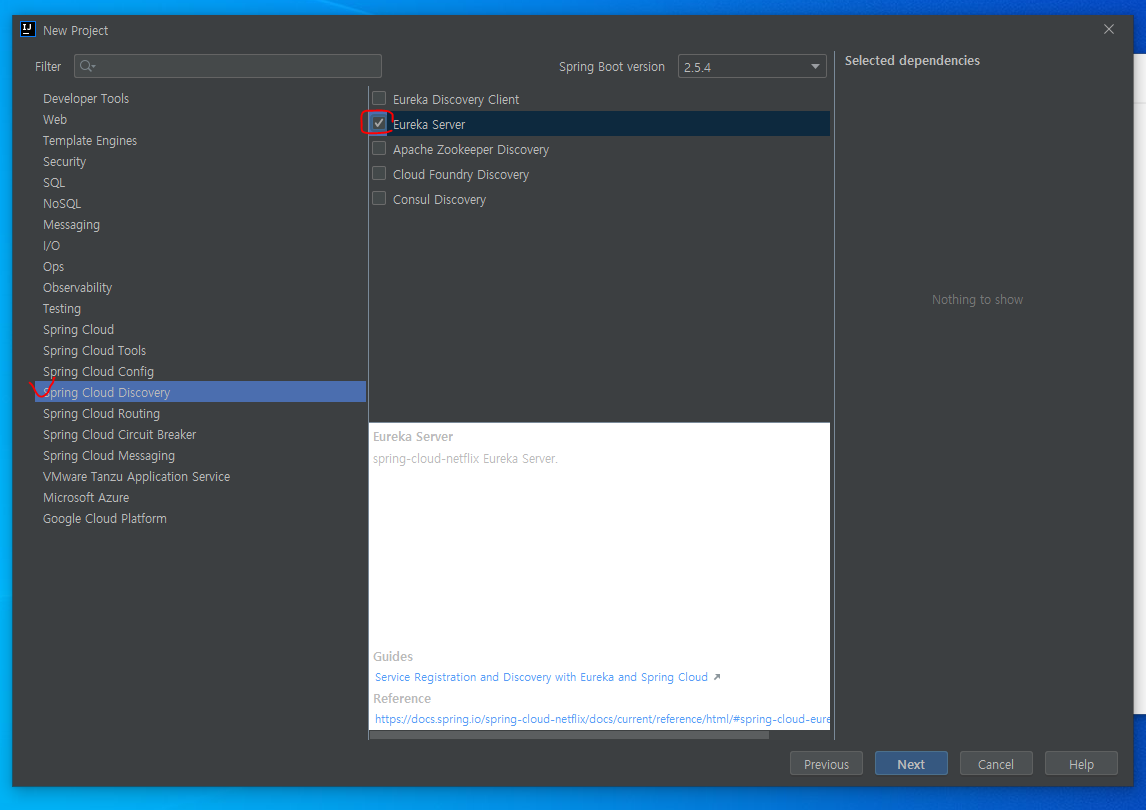1146x810 pixels.
Task: Uncheck the Eureka Server checkbox
Action: (x=379, y=123)
